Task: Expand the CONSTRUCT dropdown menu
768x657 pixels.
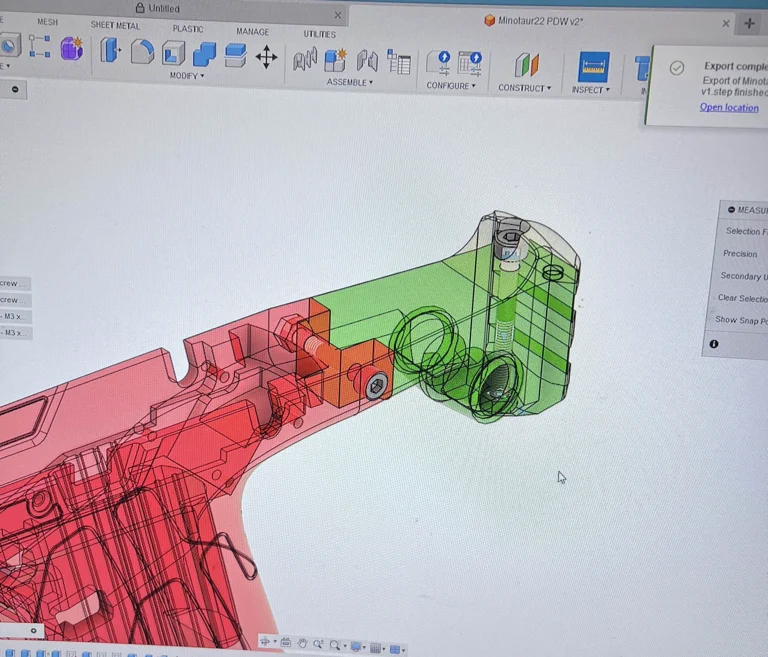Action: click(524, 88)
